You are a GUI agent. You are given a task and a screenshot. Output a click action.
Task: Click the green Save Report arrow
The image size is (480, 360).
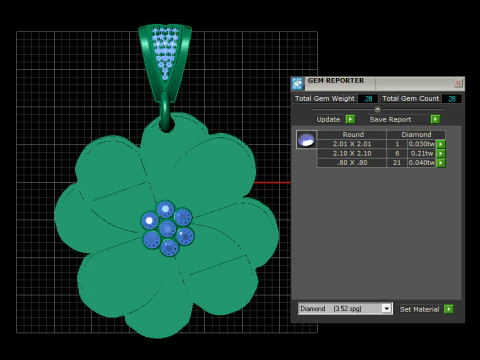(x=435, y=119)
